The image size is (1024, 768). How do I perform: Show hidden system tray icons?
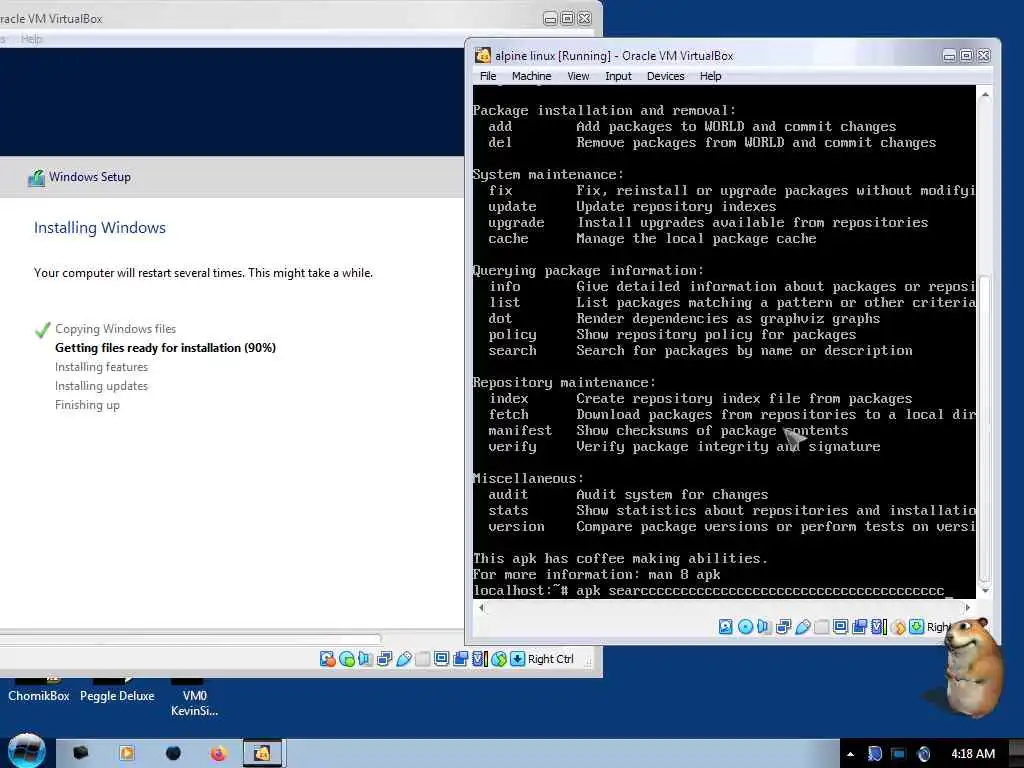(x=850, y=754)
